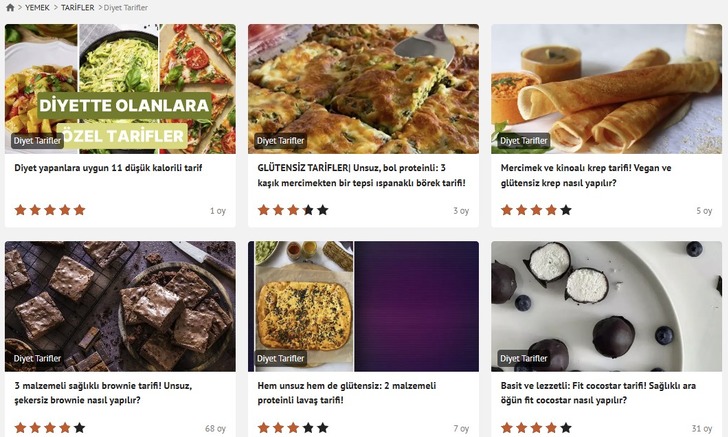Screen dimensions: 728x437
Task: Open the 11 düşük kalorili tarif thumbnail
Action: click(x=120, y=89)
